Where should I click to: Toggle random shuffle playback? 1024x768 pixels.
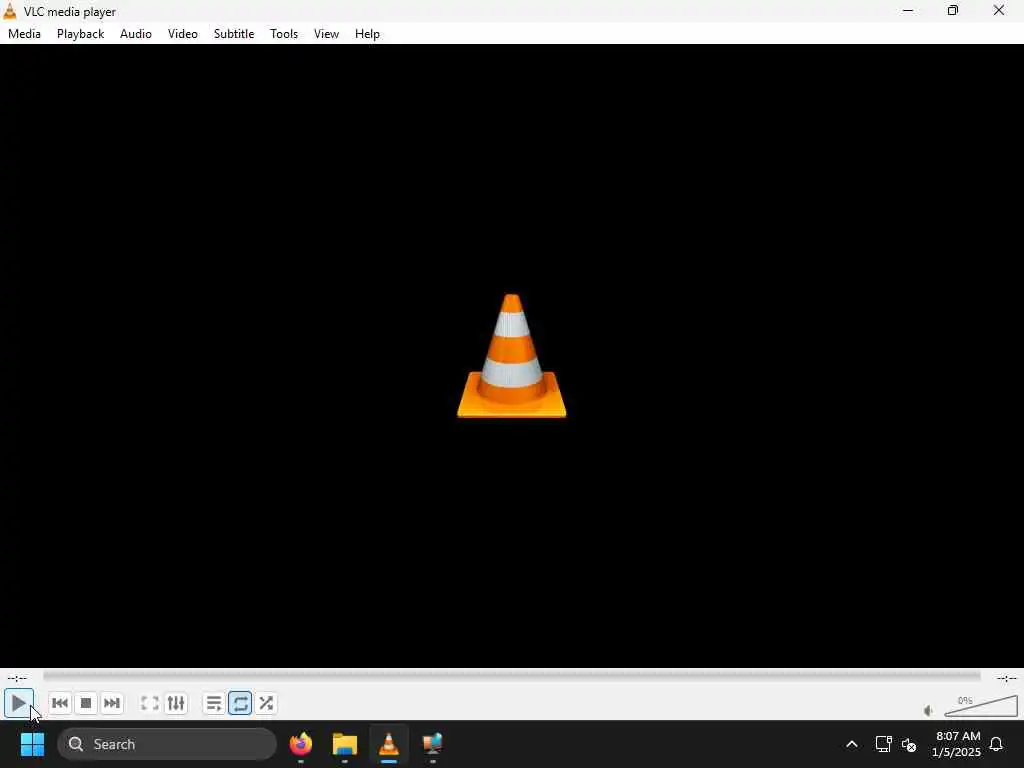[x=266, y=703]
